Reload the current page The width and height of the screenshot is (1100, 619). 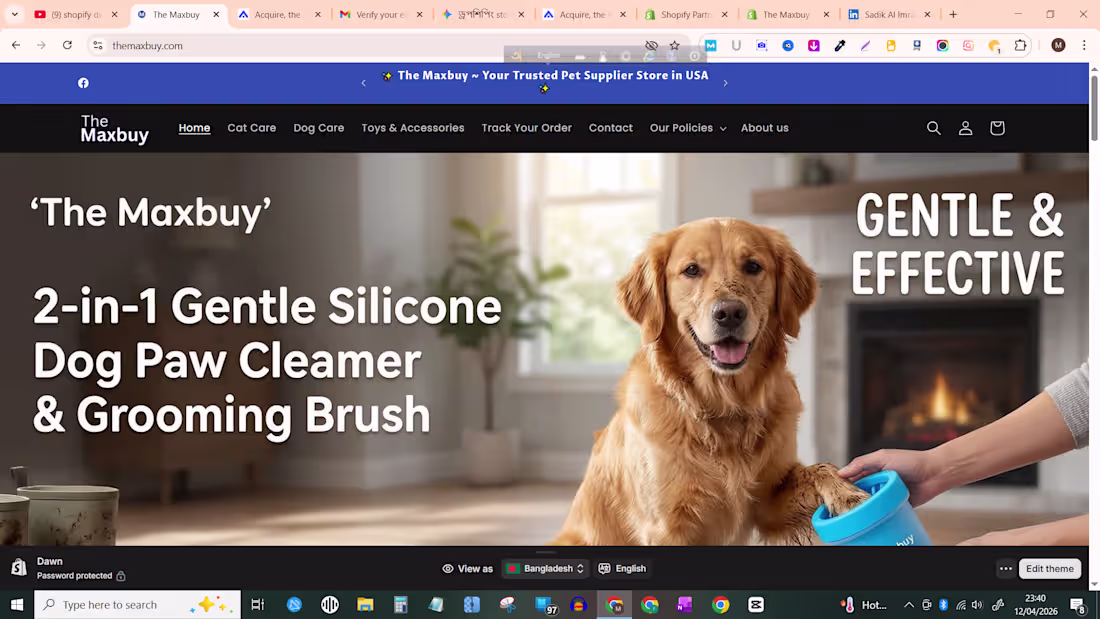point(67,45)
